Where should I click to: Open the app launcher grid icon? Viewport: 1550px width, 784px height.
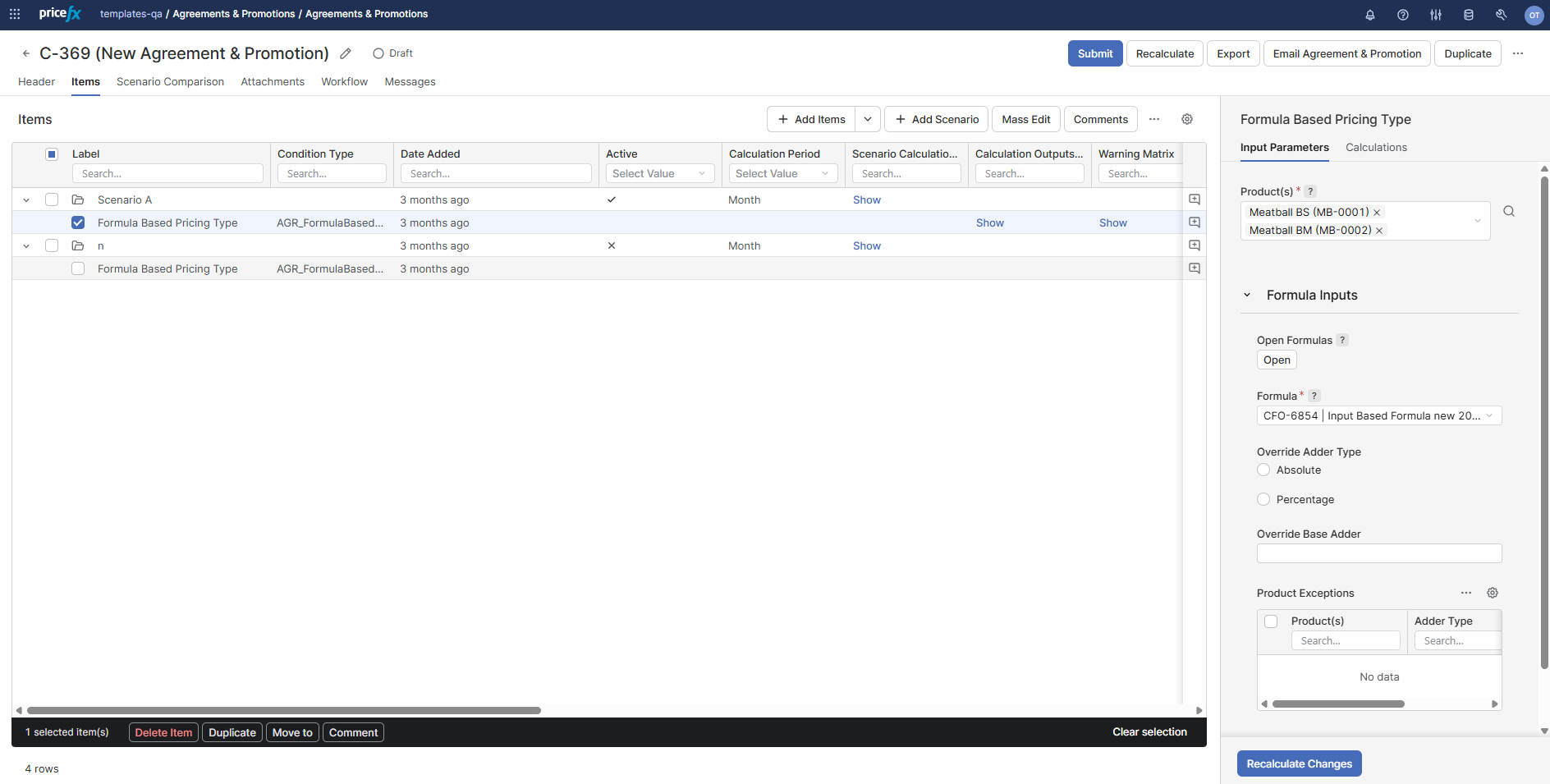point(15,14)
